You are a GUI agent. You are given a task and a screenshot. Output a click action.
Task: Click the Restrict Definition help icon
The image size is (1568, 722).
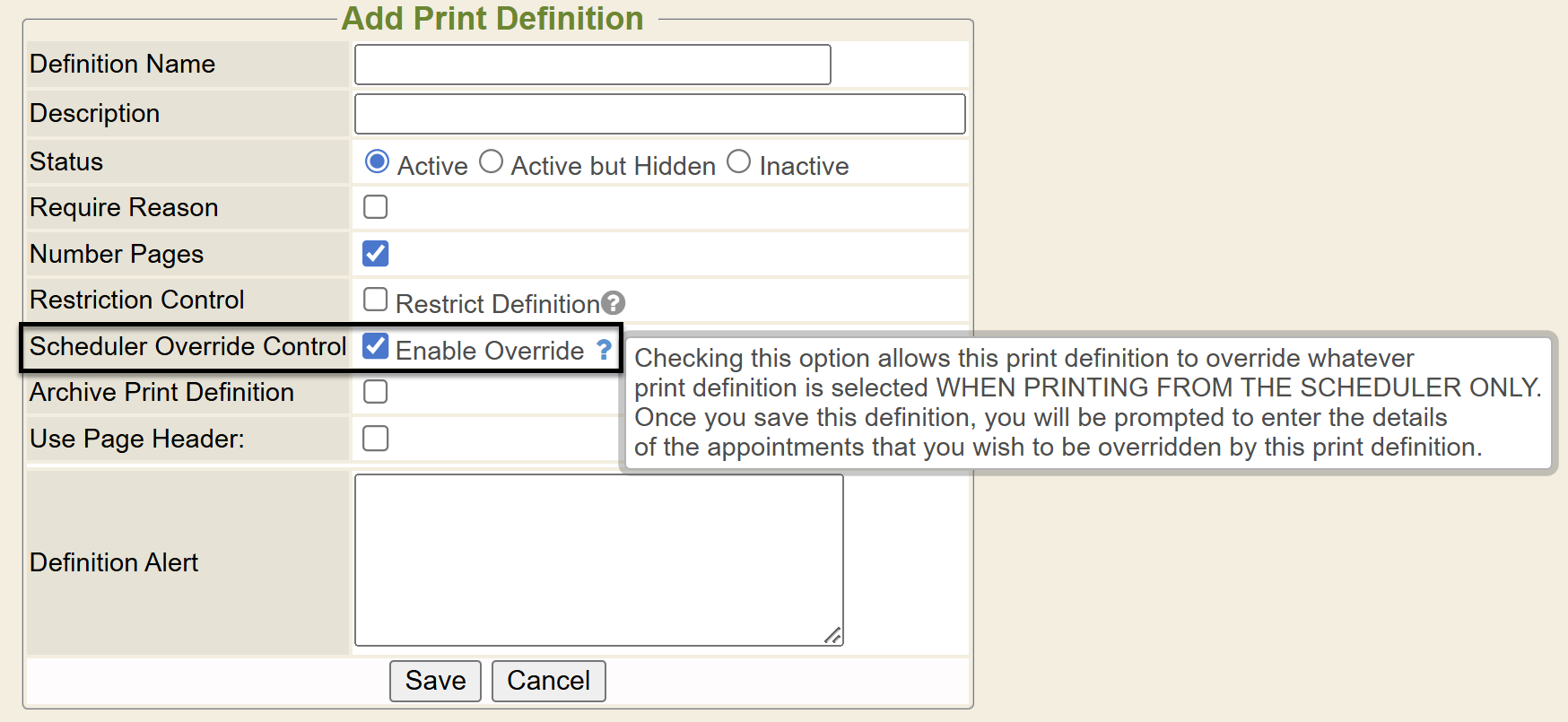click(x=613, y=303)
